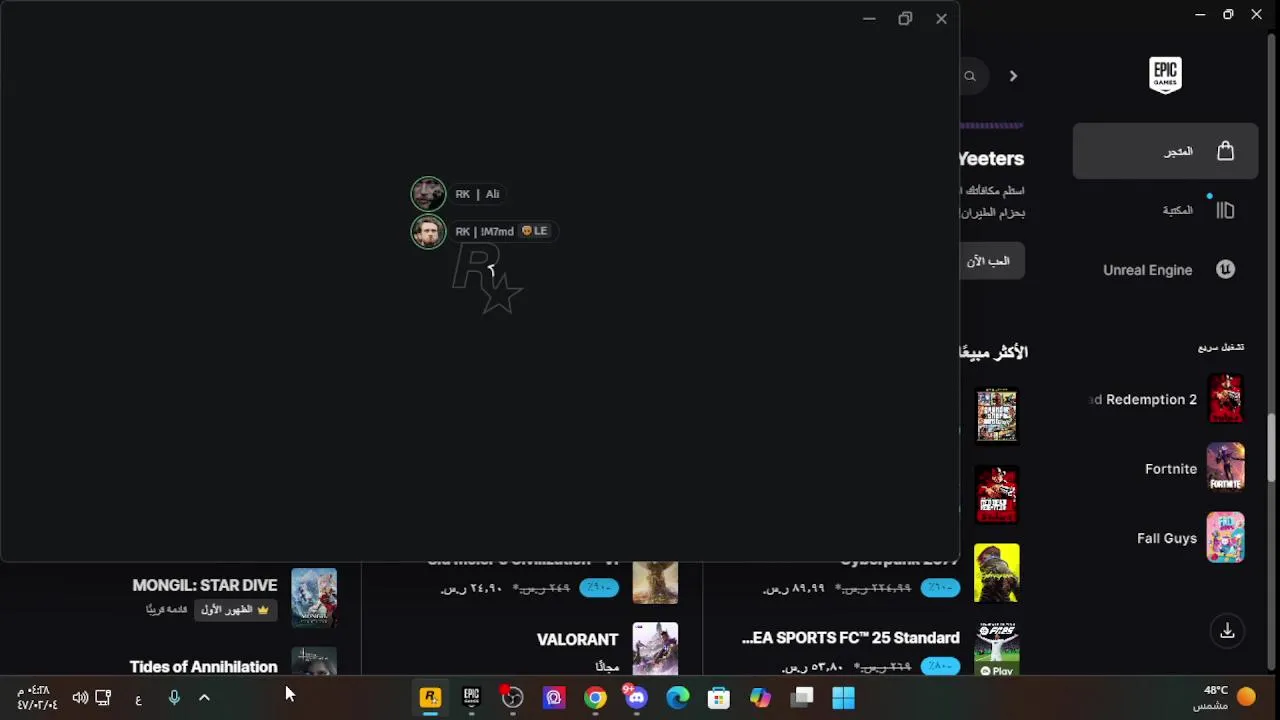Viewport: 1280px width, 720px height.
Task: Click the Fortnite text label
Action: click(1171, 469)
